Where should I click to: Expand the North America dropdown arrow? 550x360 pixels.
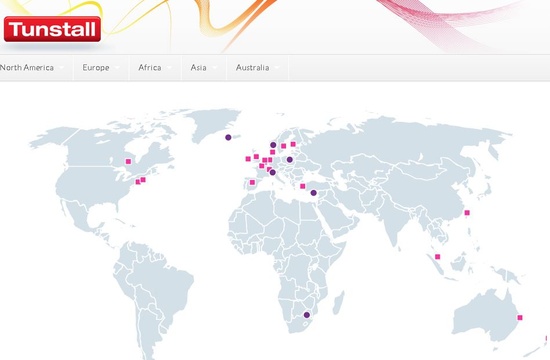coord(62,67)
